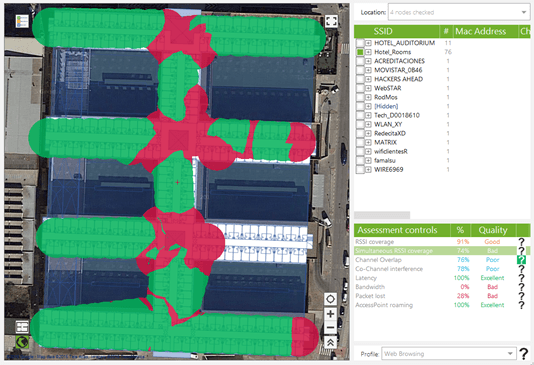Collapse map controls with double chevron icon
Screen dimensions: 534x365
(x=330, y=342)
